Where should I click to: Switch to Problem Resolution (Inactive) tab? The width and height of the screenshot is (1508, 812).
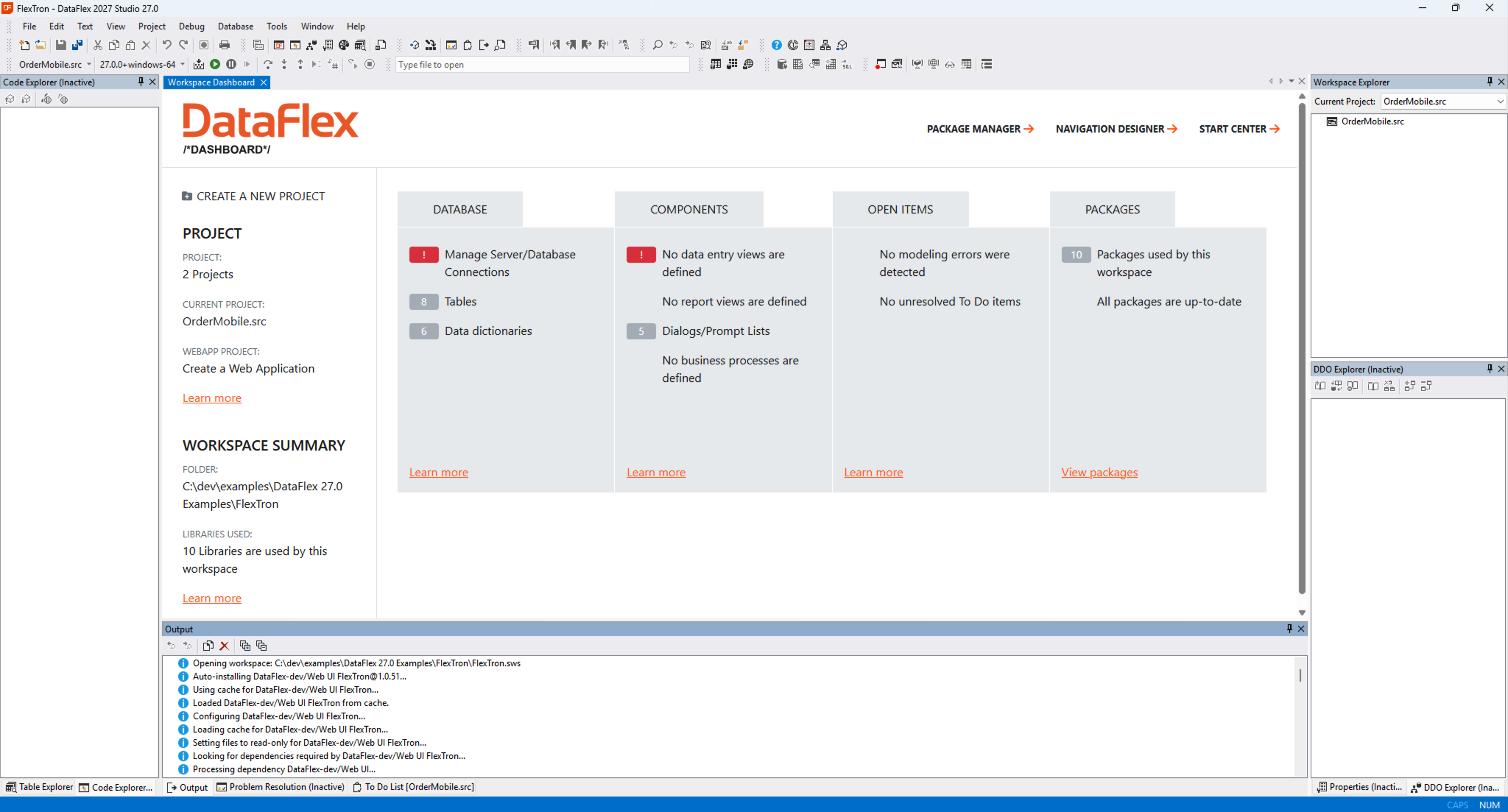tap(281, 787)
